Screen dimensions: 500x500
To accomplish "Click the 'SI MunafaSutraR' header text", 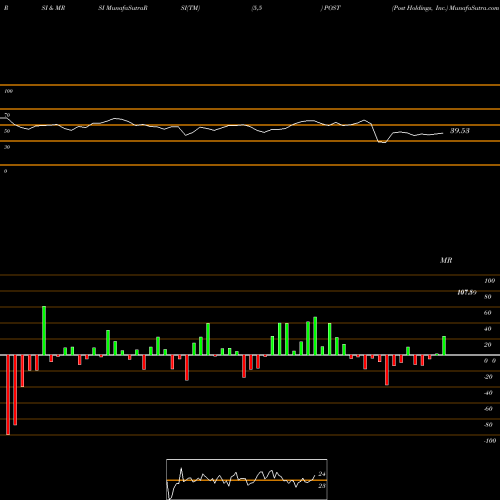I will pyautogui.click(x=123, y=8).
